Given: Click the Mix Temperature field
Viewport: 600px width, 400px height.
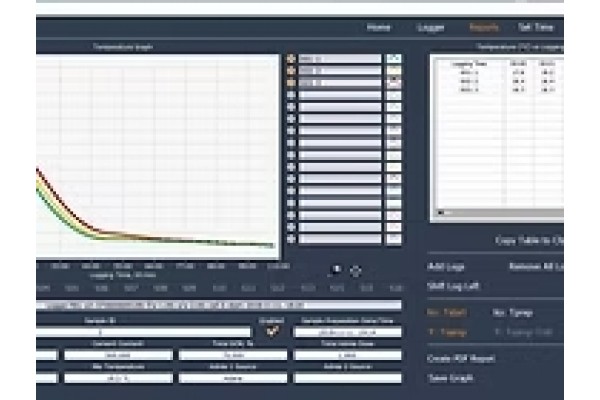Looking at the screenshot, I should tap(118, 378).
